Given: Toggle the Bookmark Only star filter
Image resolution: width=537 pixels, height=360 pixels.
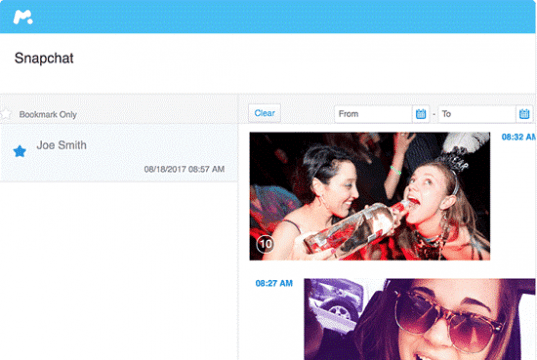Looking at the screenshot, I should [5, 114].
